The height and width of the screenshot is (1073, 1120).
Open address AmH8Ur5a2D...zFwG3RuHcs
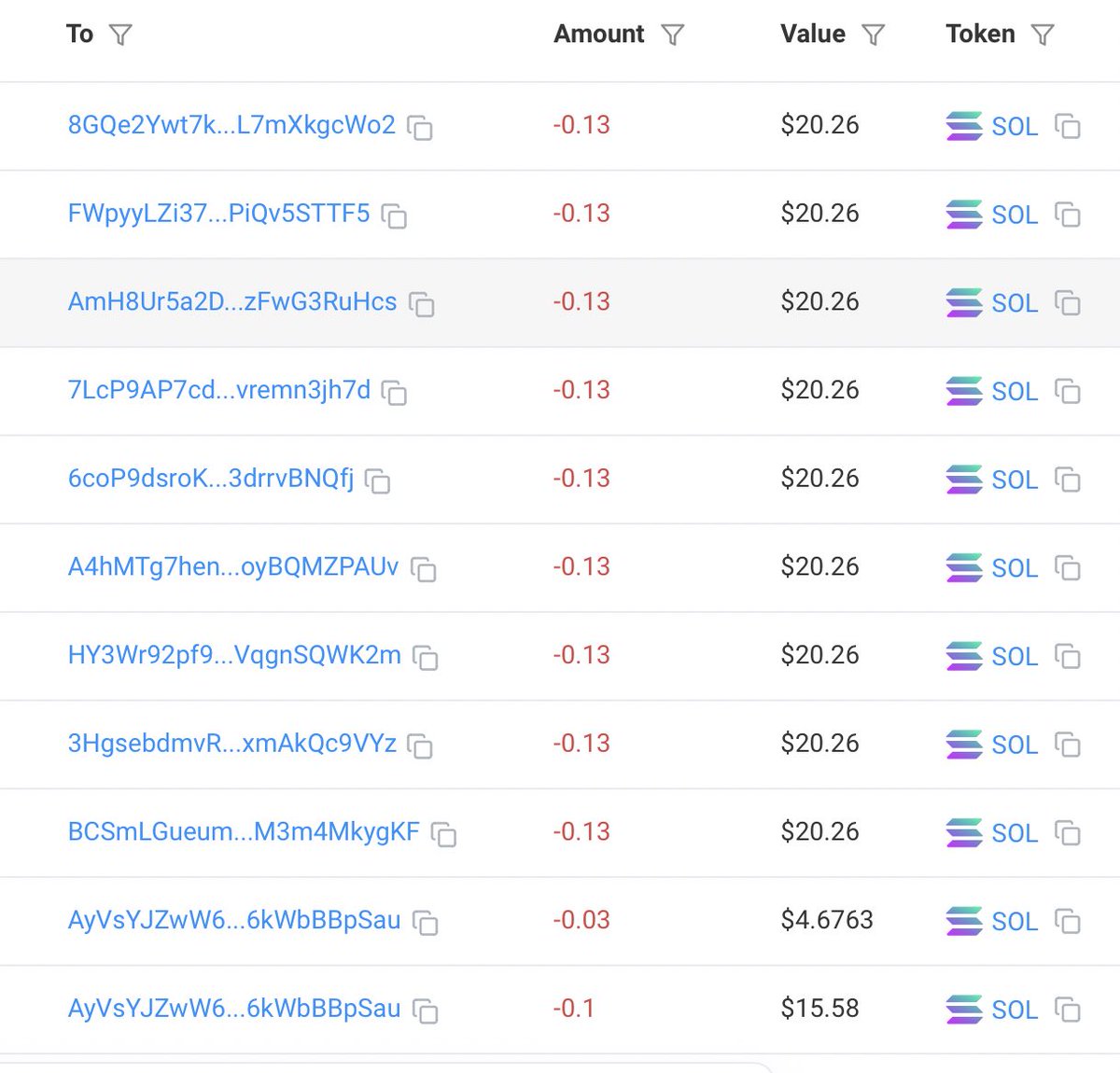[x=232, y=302]
